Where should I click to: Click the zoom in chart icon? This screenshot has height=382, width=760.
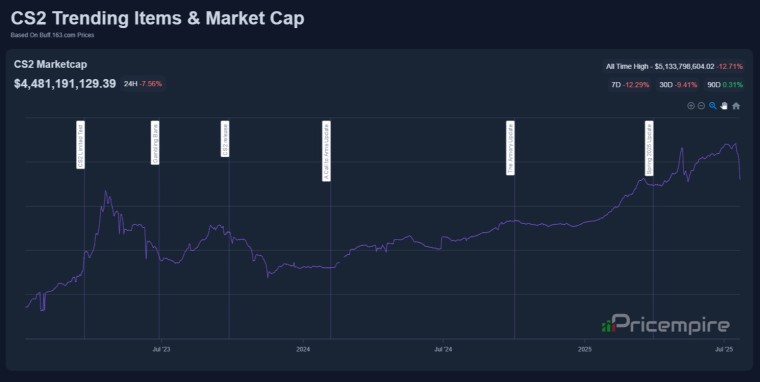tap(691, 106)
